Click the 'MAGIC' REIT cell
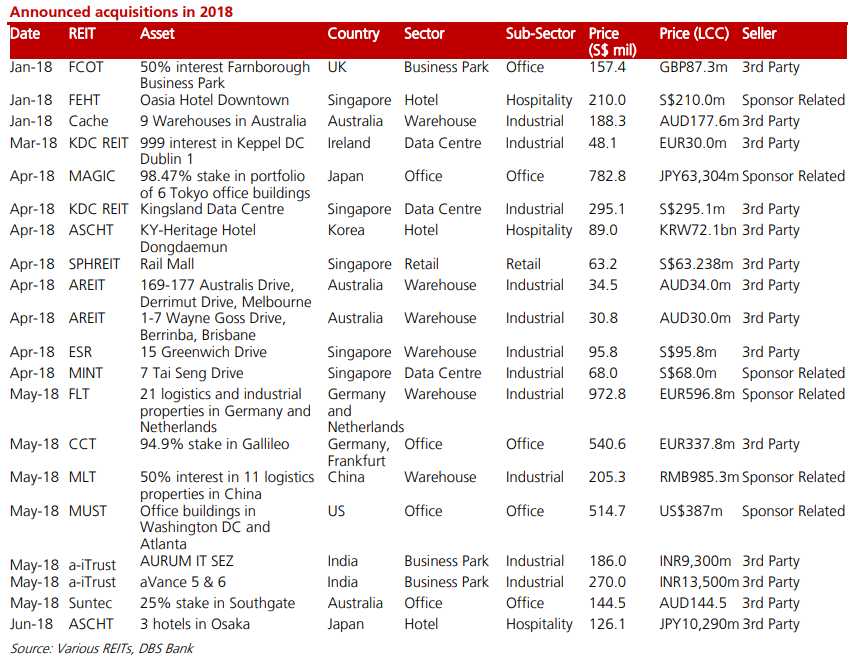Screen dimensions: 859x666 pyautogui.click(x=92, y=176)
